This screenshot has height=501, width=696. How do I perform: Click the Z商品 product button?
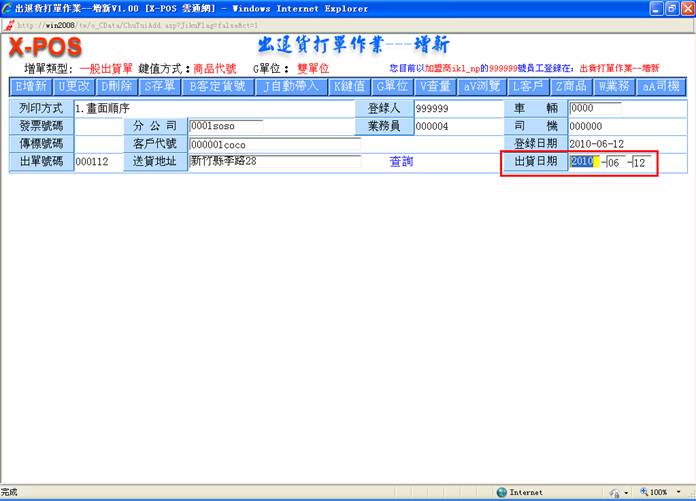(x=572, y=86)
